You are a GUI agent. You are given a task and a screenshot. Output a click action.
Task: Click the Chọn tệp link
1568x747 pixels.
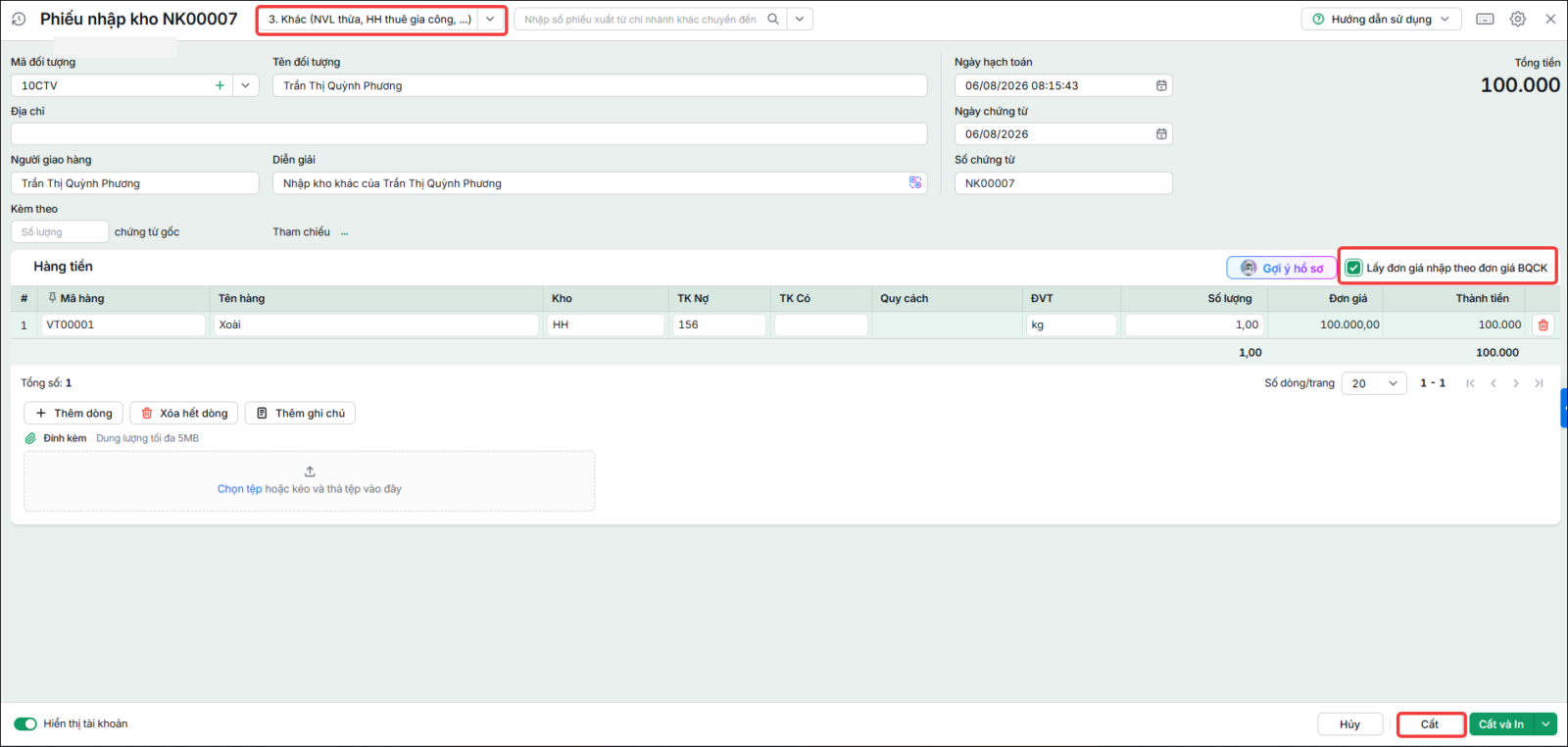tap(239, 489)
